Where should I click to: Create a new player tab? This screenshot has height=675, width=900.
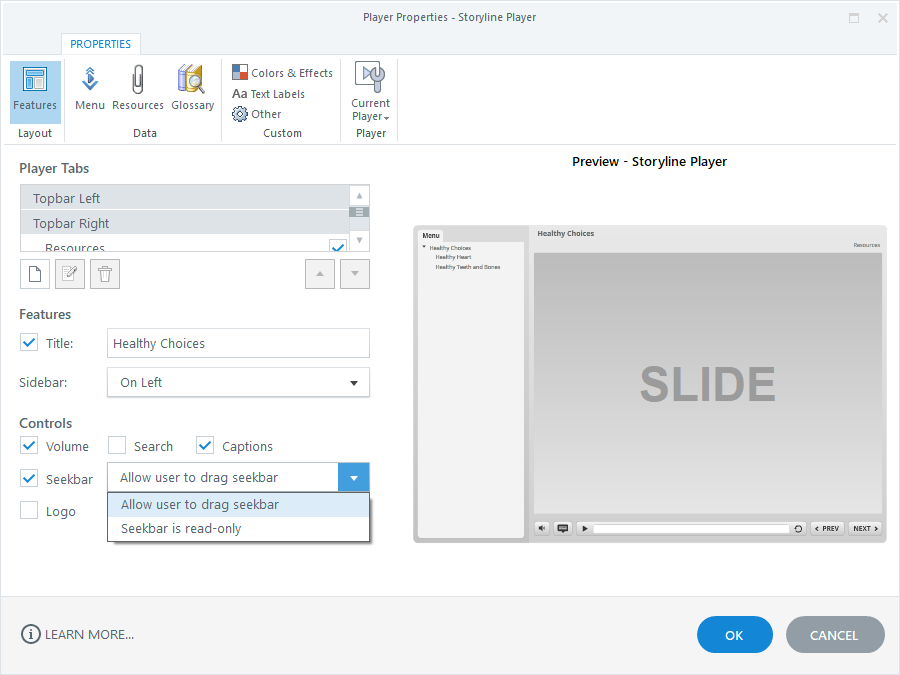pos(34,273)
